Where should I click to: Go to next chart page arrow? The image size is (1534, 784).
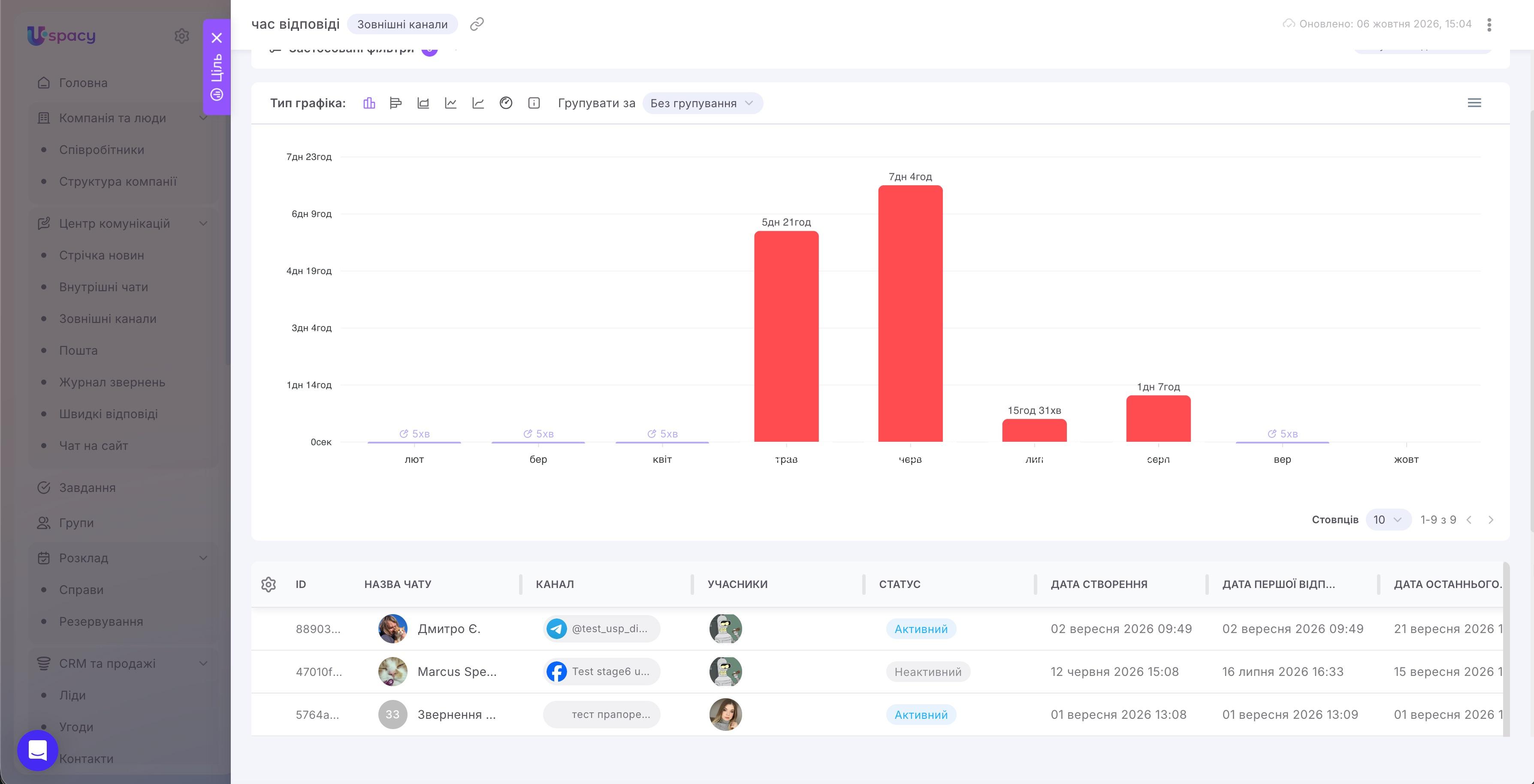(x=1491, y=520)
